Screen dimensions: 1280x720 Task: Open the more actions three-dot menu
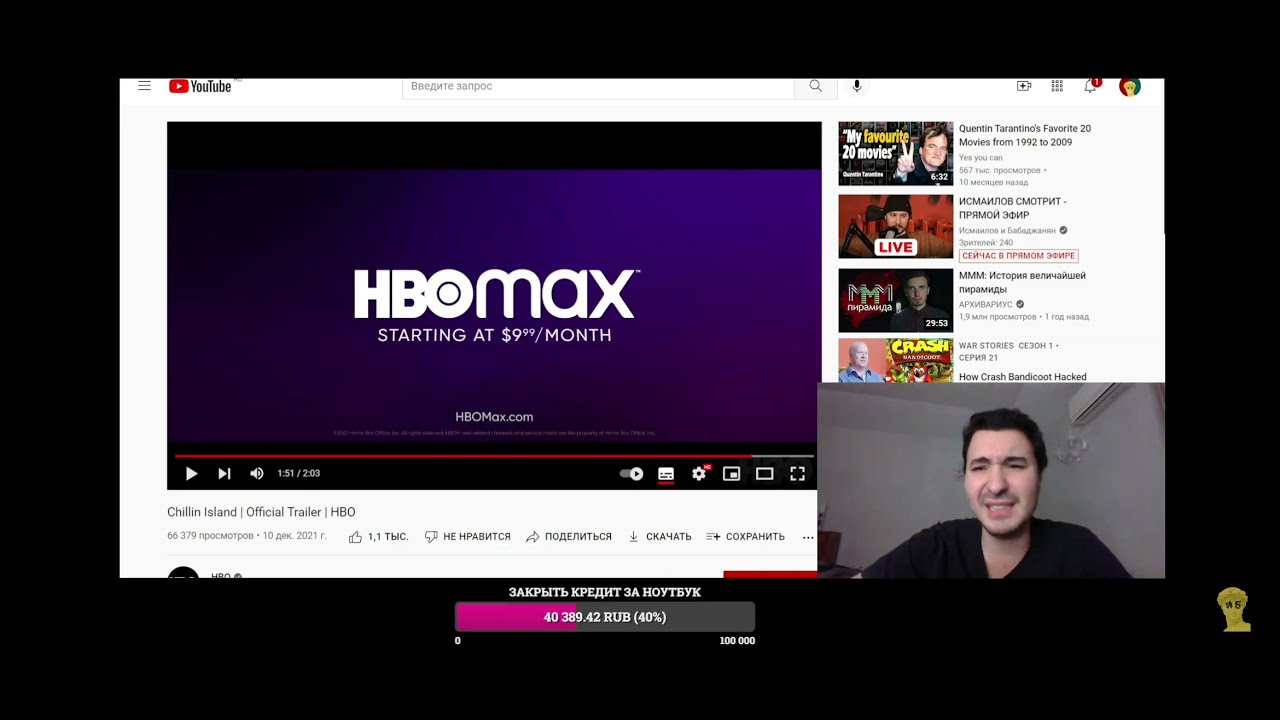click(x=808, y=537)
